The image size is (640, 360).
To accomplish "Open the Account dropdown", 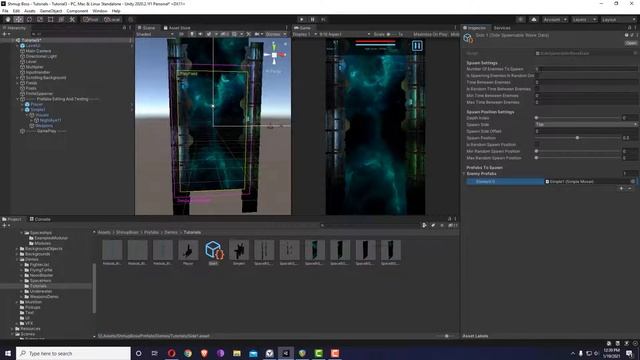I will pyautogui.click(x=555, y=19).
